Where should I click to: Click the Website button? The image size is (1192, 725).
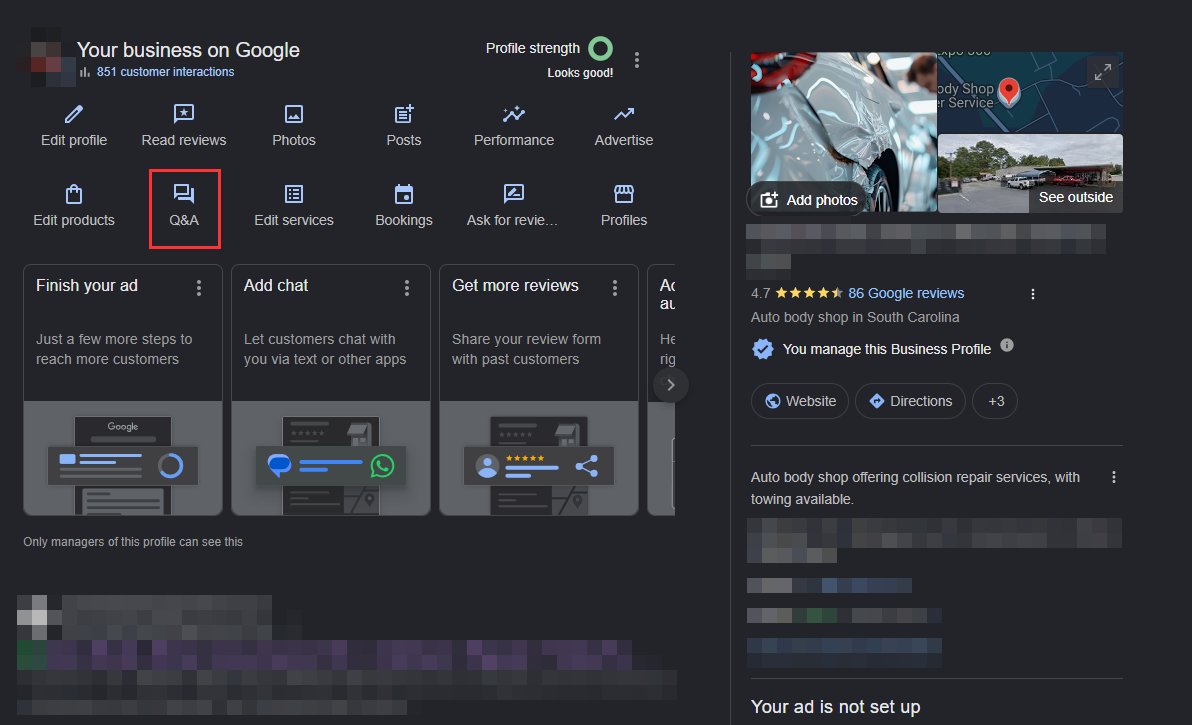(800, 401)
